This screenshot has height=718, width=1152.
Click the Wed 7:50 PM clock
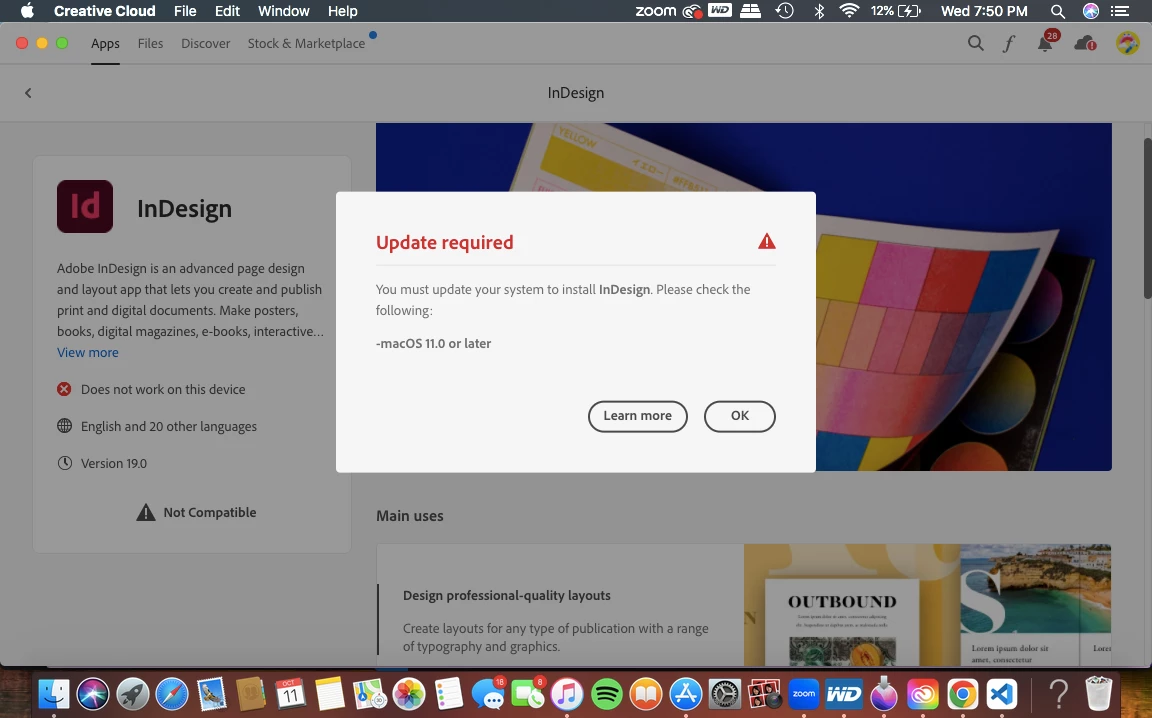click(984, 11)
